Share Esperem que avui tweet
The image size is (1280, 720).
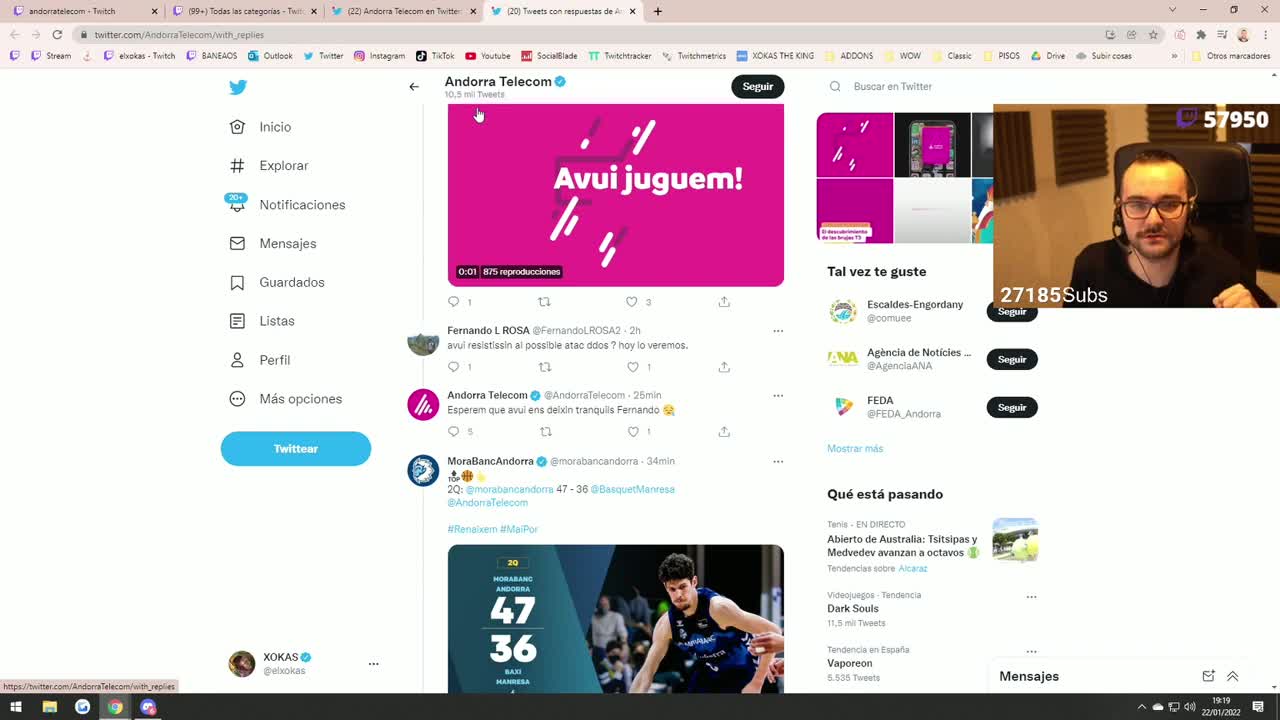[724, 432]
